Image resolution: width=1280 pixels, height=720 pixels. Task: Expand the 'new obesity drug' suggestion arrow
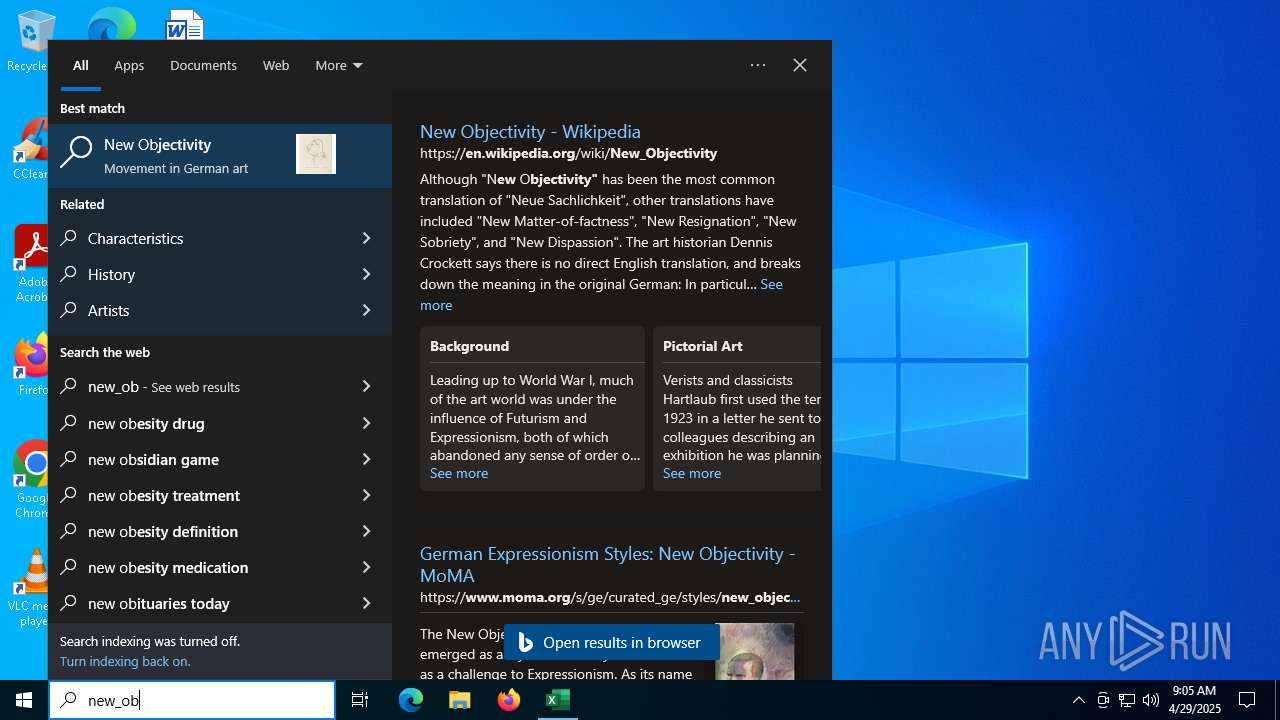coord(366,423)
